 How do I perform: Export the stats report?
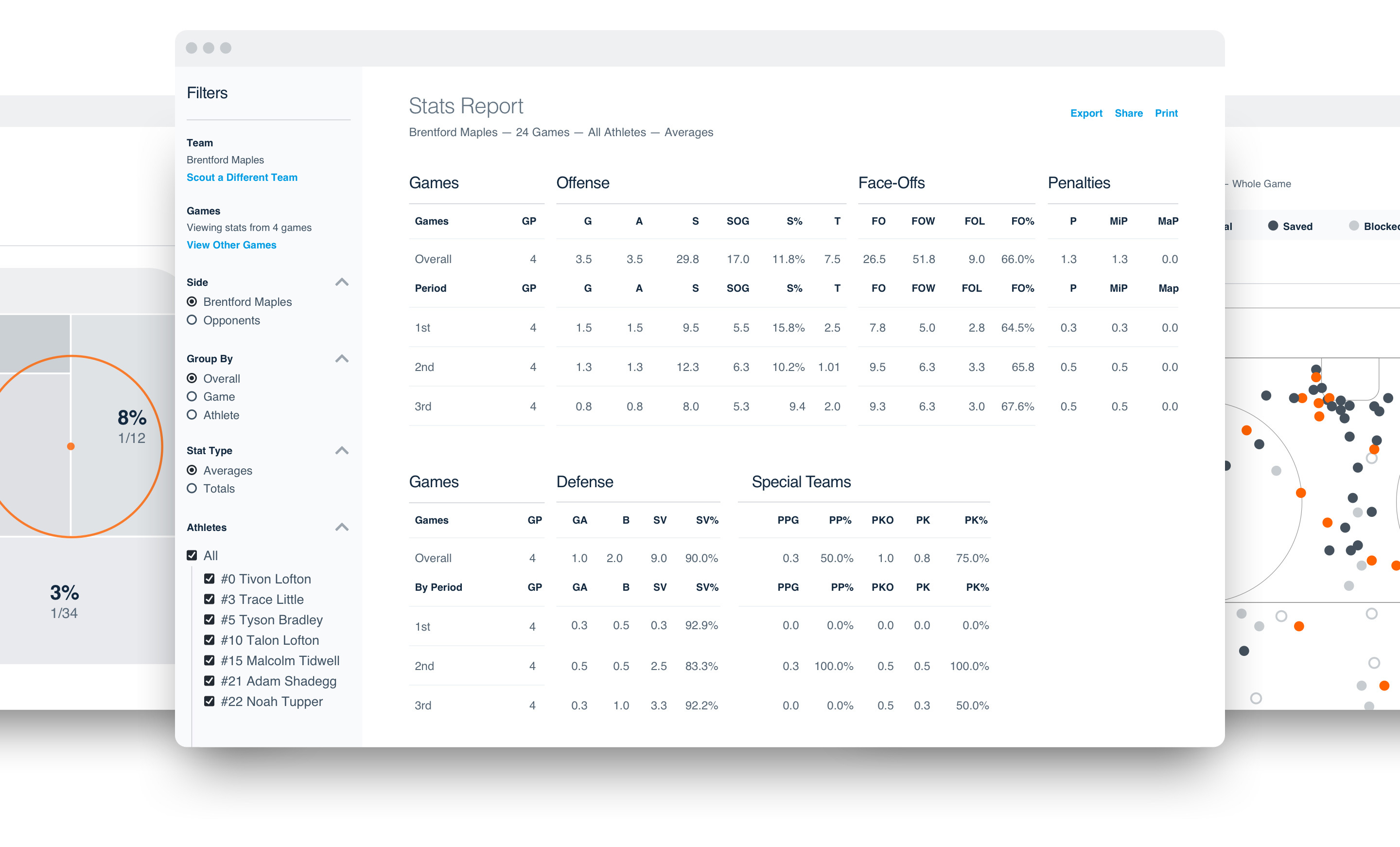click(x=1086, y=113)
